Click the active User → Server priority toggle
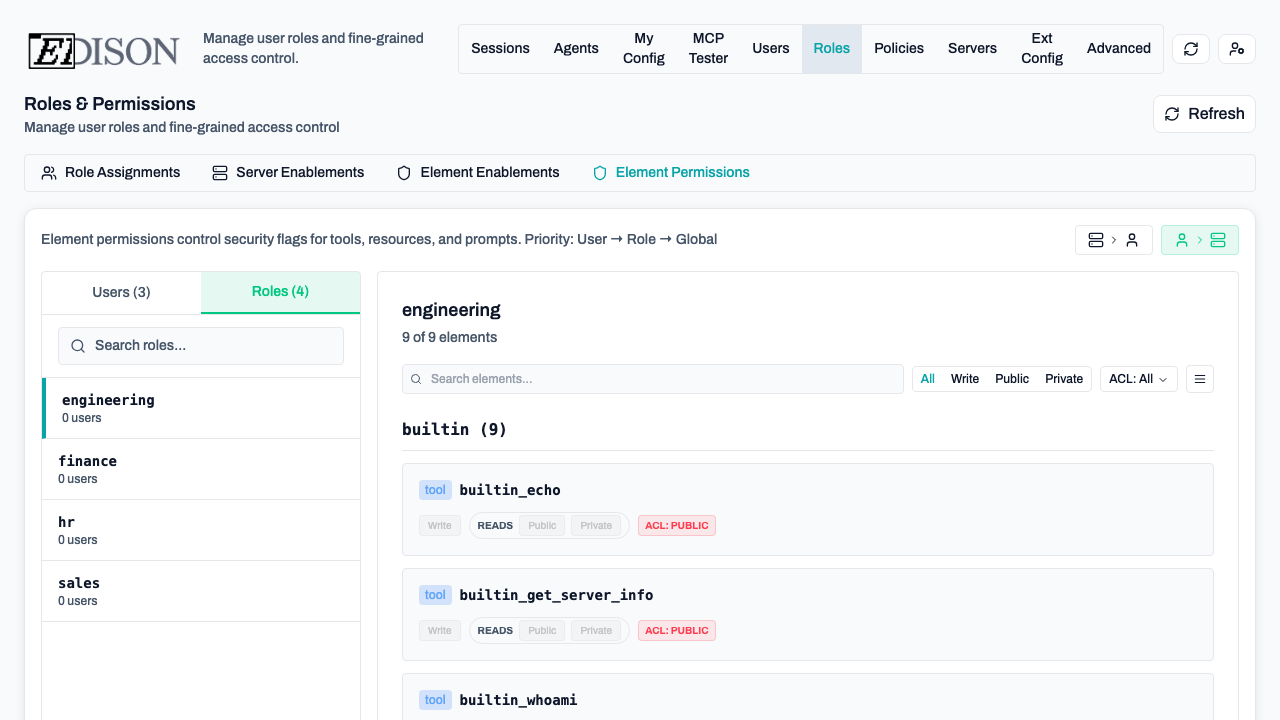This screenshot has height=720, width=1280. pyautogui.click(x=1200, y=240)
